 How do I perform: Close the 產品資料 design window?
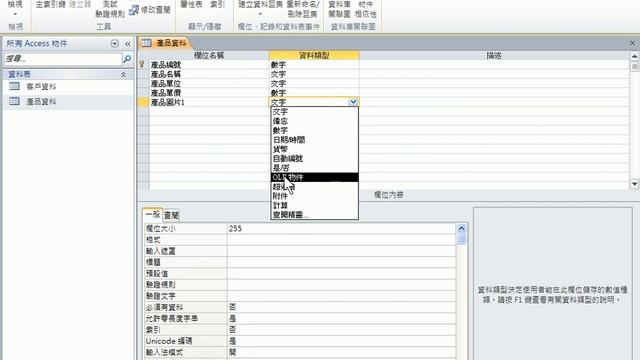click(632, 43)
